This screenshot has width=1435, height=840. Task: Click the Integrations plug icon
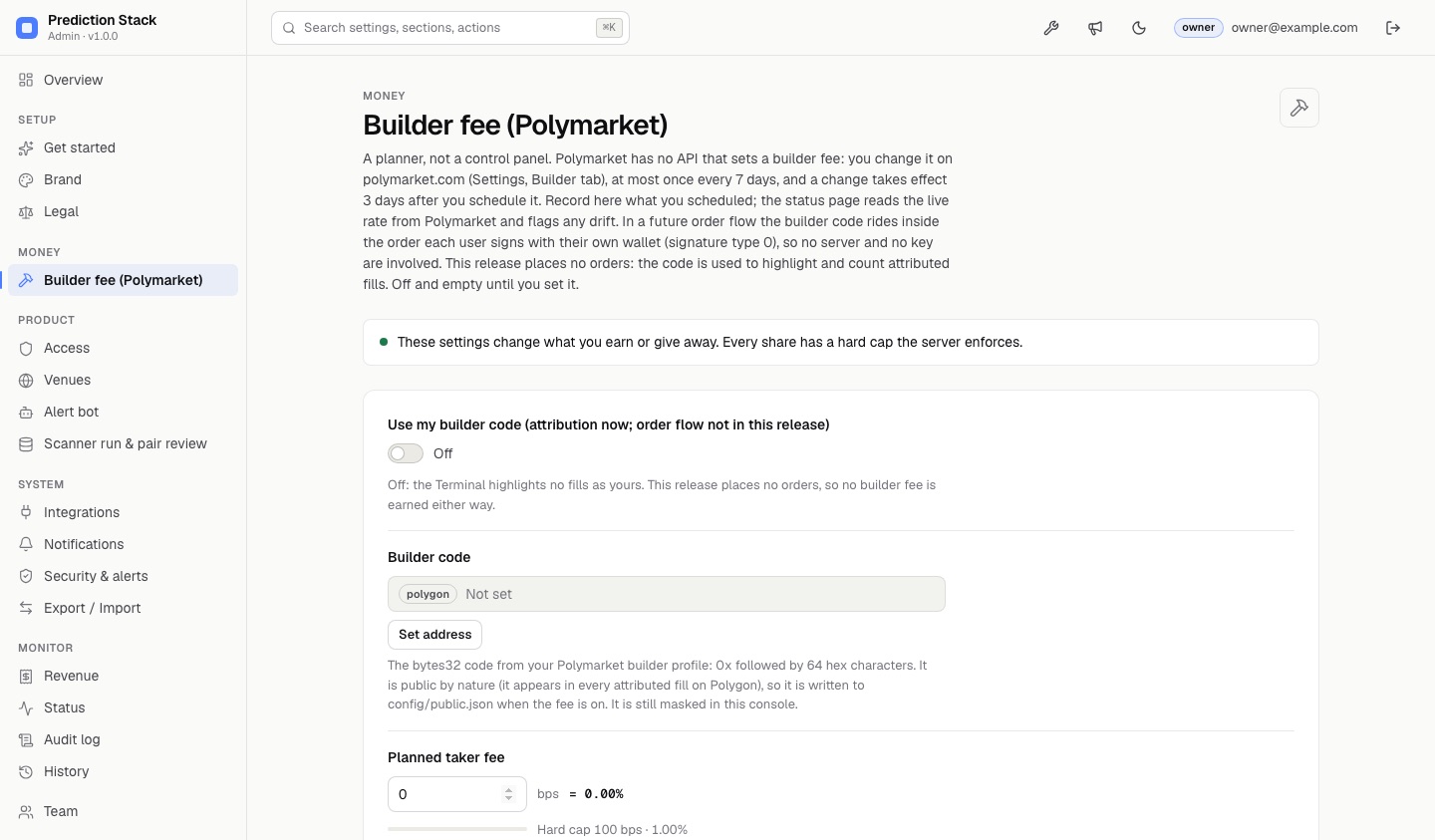click(26, 513)
